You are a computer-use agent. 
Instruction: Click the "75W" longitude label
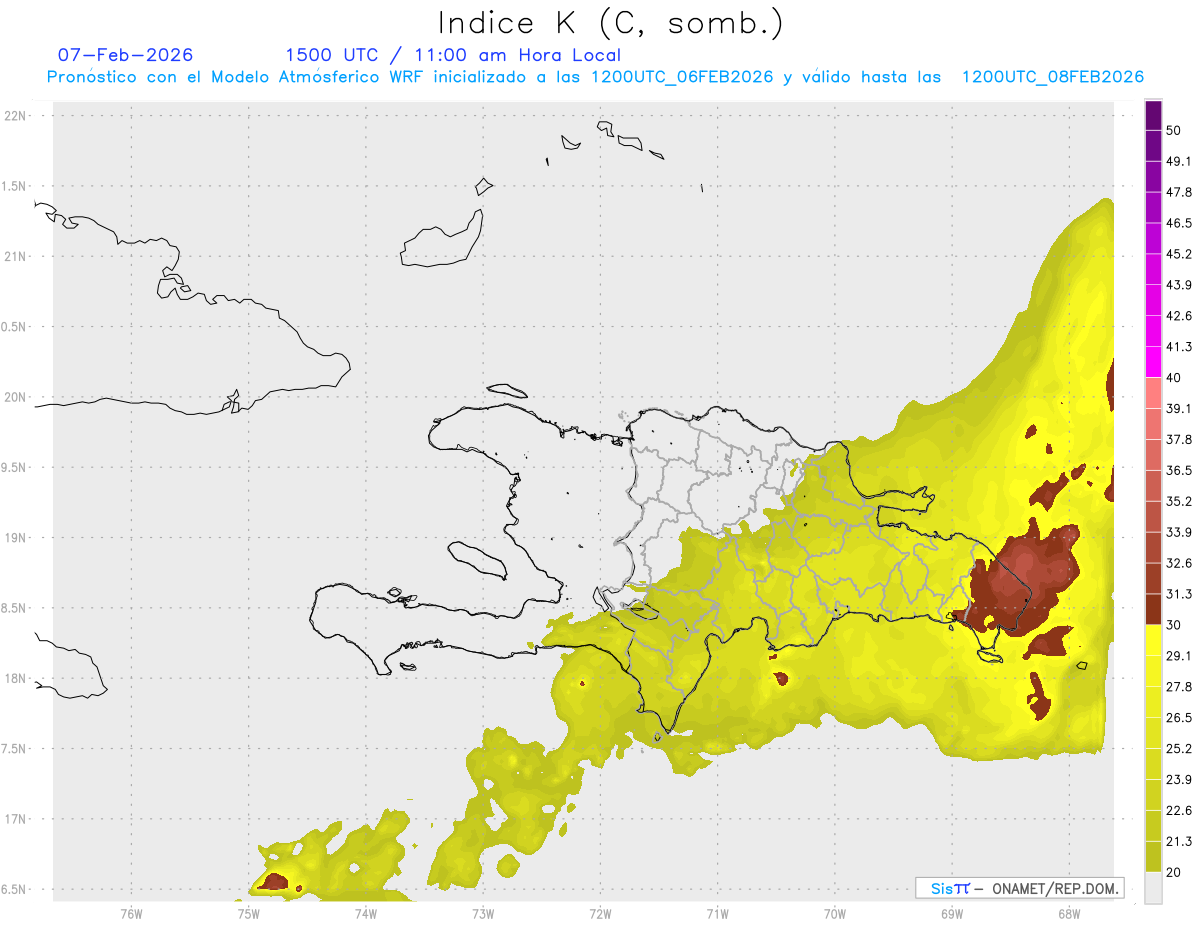(x=248, y=913)
